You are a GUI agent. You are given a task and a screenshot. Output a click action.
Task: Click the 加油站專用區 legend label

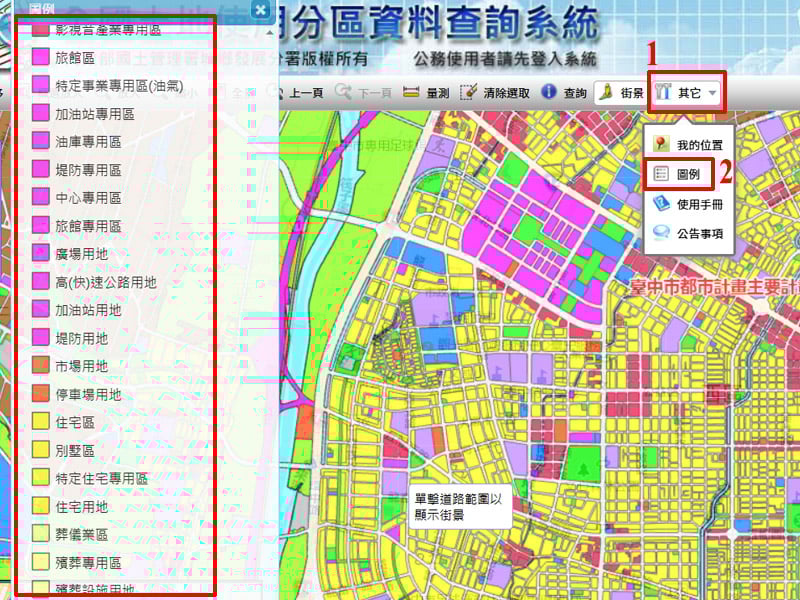[x=94, y=114]
